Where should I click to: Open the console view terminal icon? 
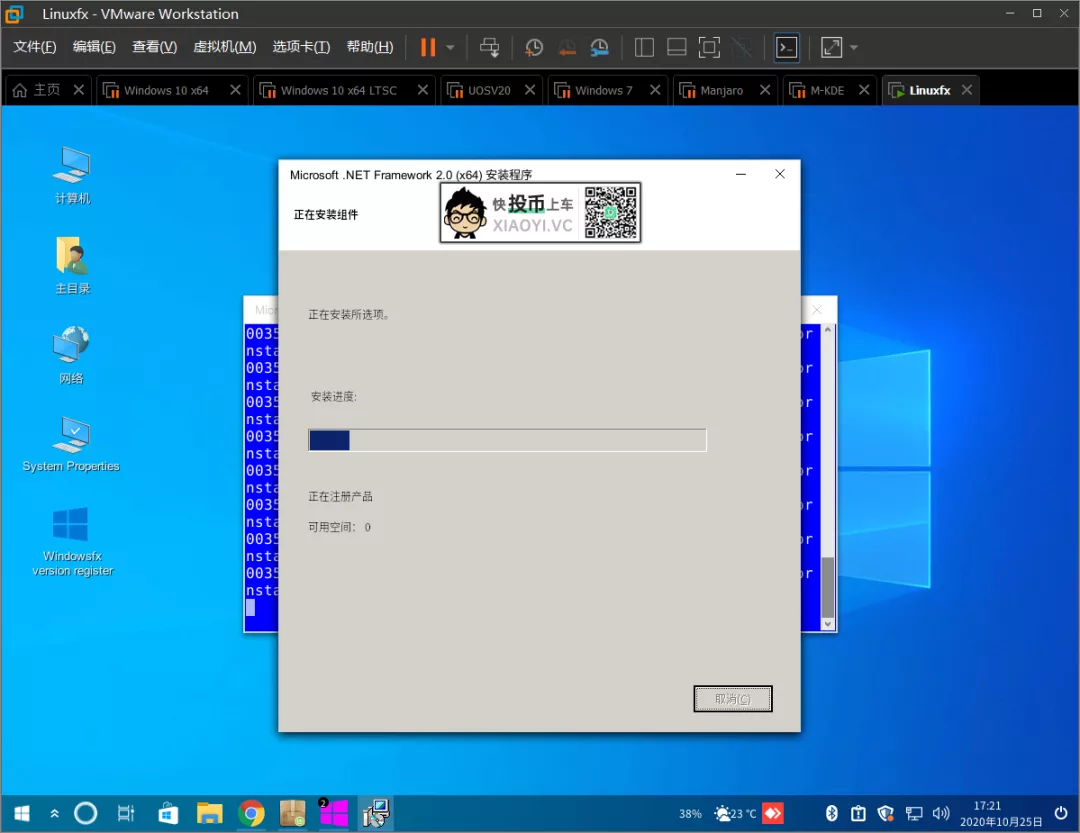tap(787, 47)
